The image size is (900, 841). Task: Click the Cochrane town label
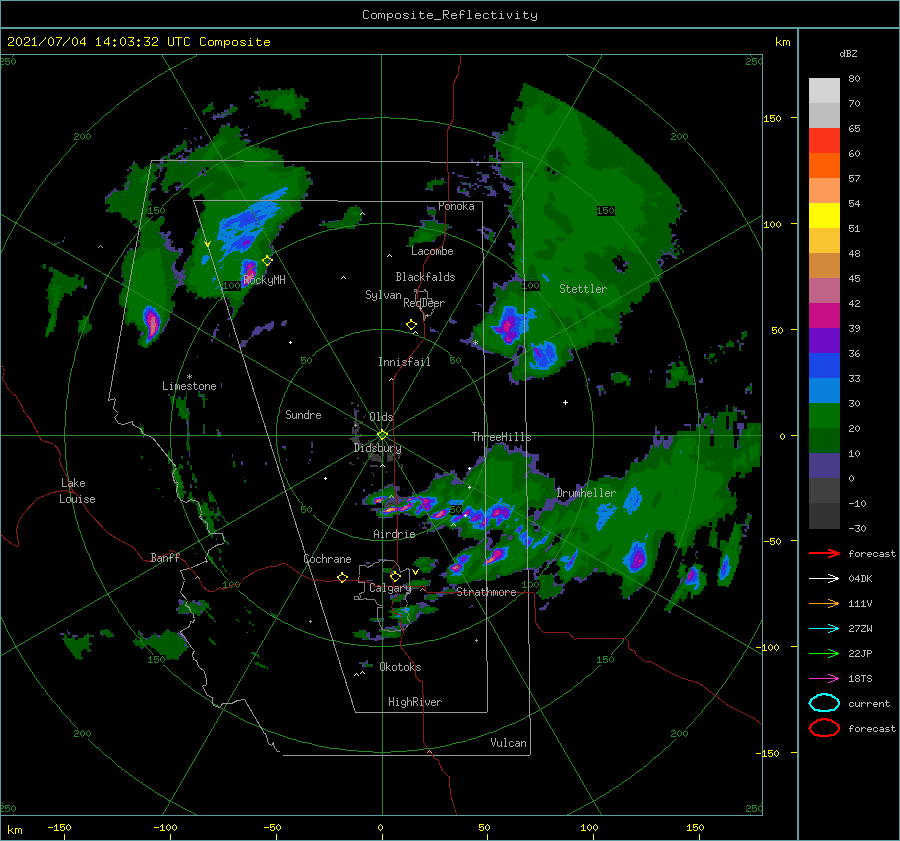327,559
